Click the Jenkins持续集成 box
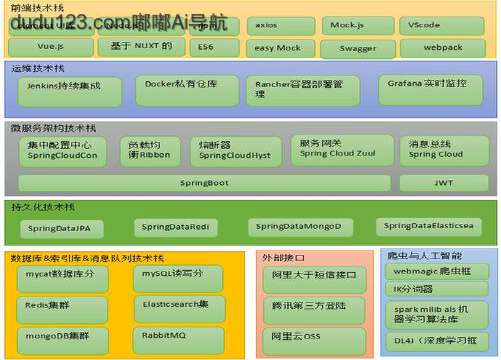501x360 pixels. click(70, 91)
